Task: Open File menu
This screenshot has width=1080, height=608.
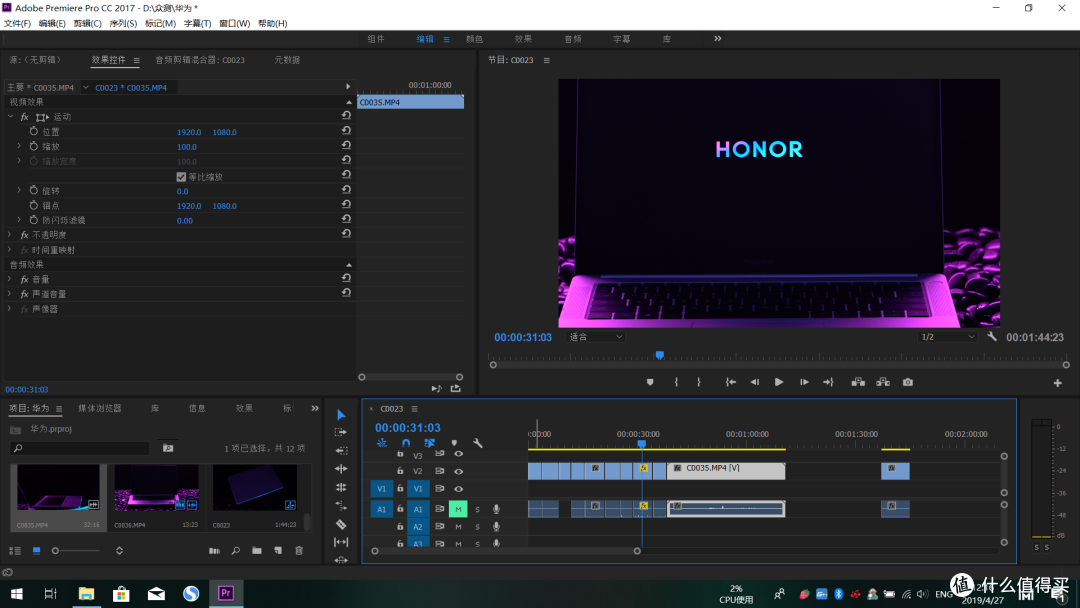Action: (17, 23)
